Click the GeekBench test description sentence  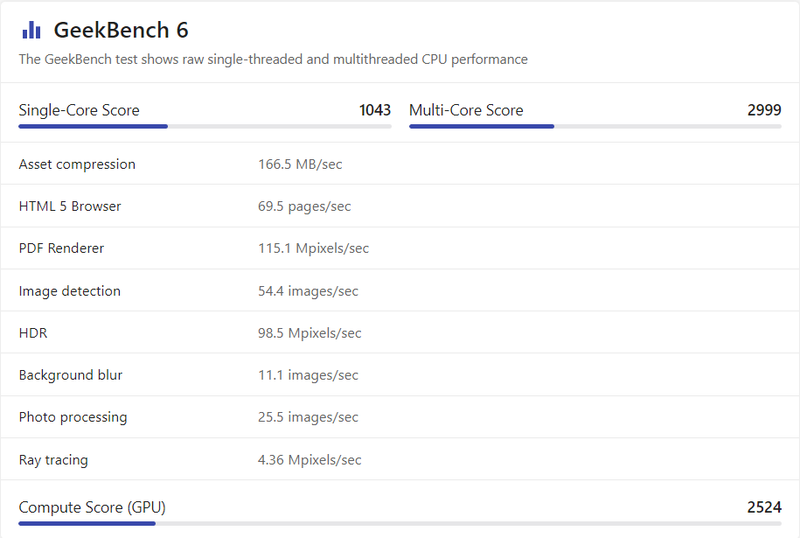[273, 59]
